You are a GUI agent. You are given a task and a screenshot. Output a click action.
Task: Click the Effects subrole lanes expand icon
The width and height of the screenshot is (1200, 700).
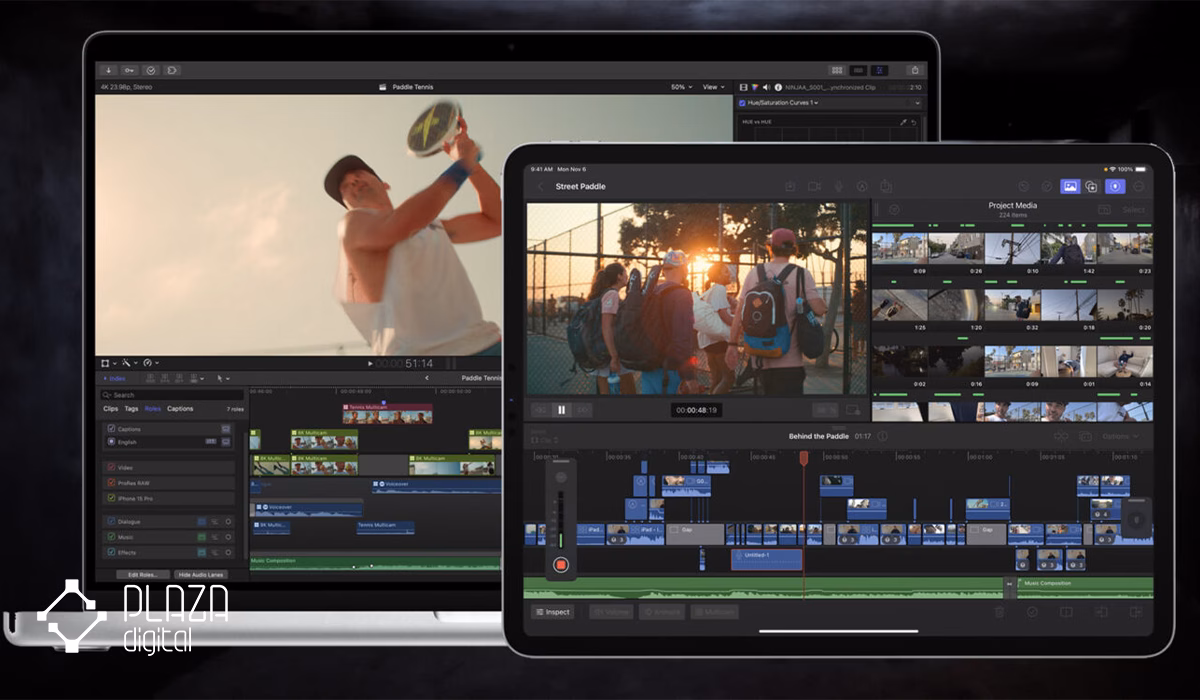click(x=215, y=552)
